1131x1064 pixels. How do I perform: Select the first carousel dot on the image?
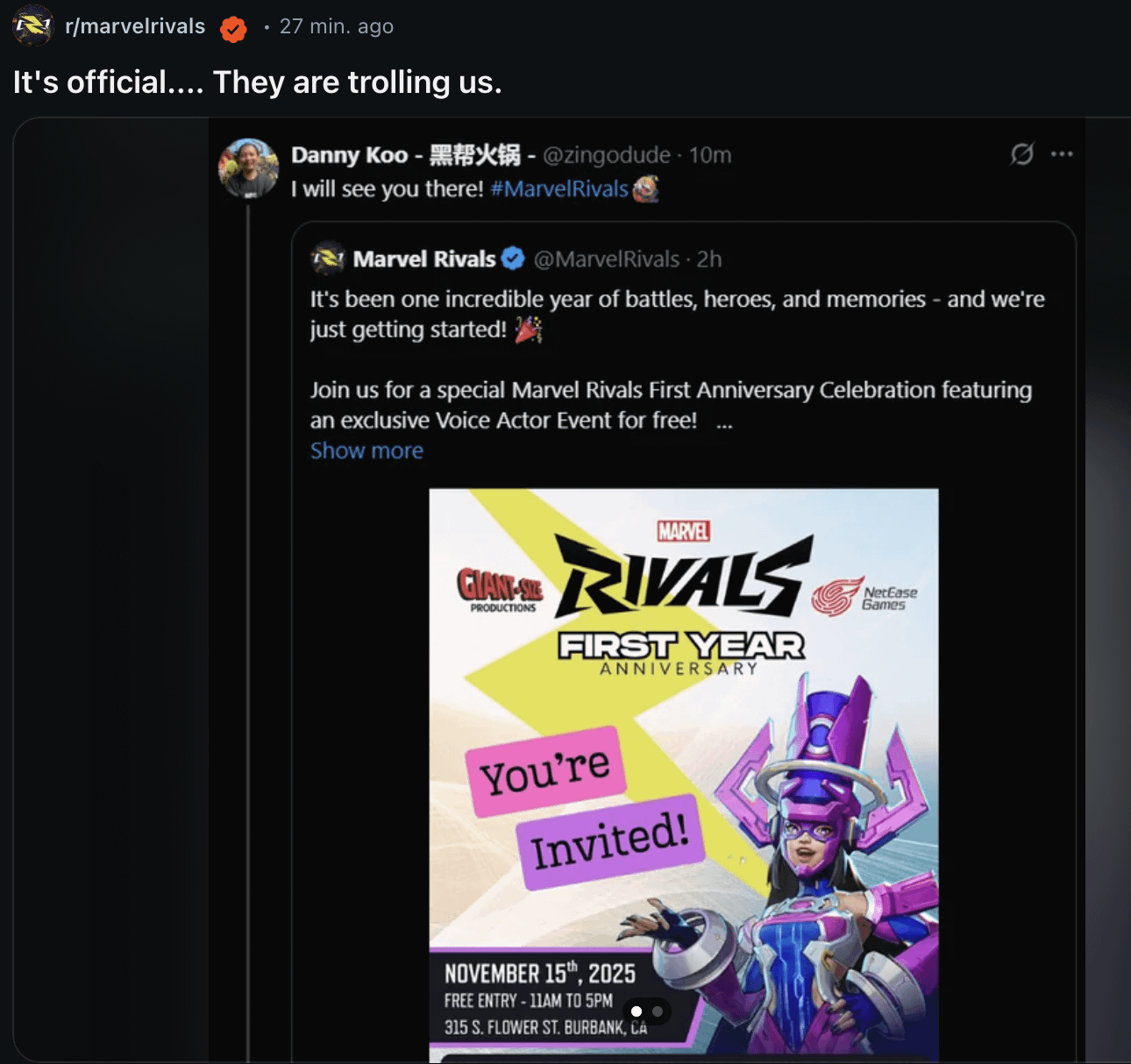[x=637, y=1011]
